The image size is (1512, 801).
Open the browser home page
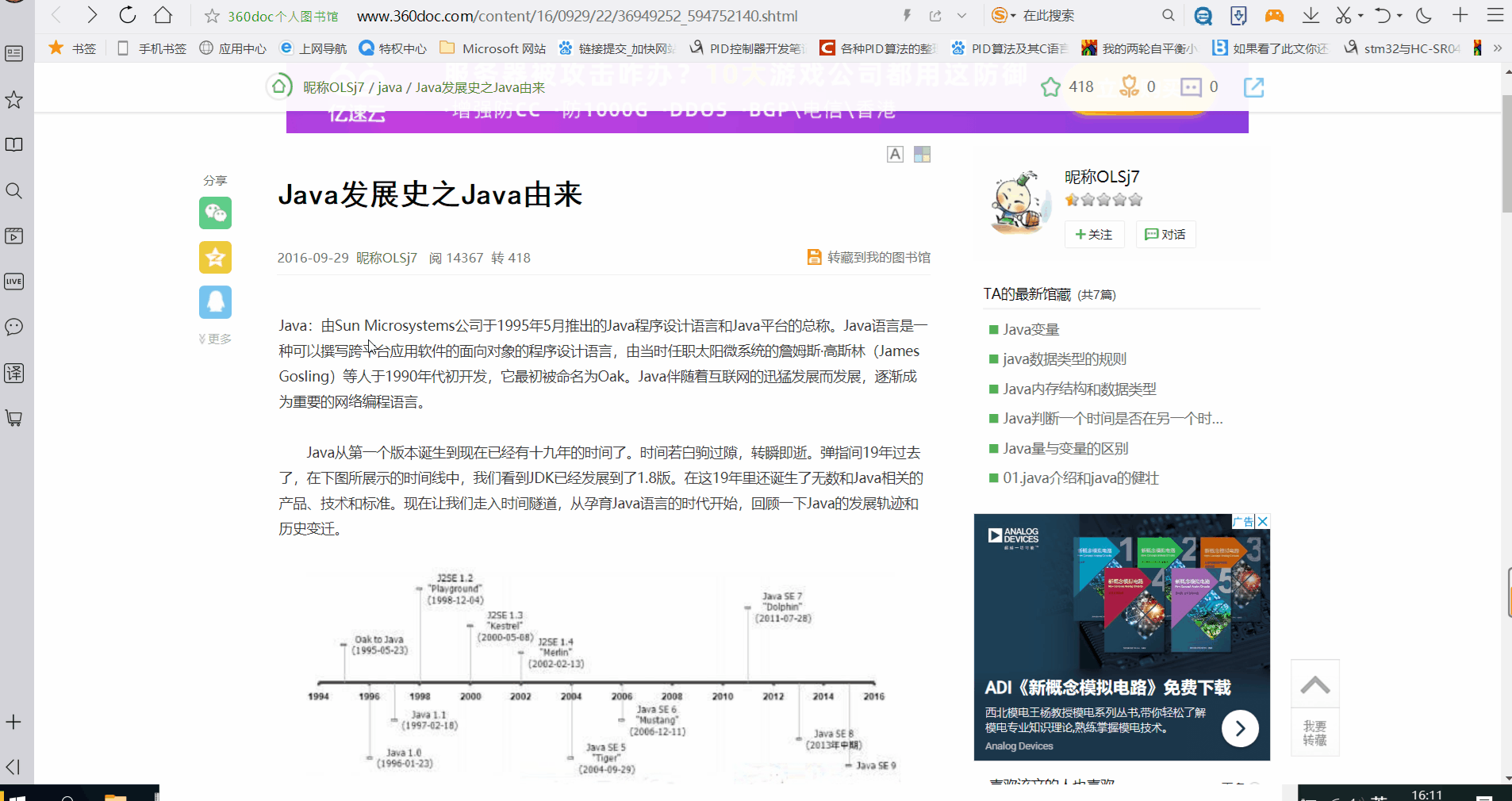[x=163, y=15]
